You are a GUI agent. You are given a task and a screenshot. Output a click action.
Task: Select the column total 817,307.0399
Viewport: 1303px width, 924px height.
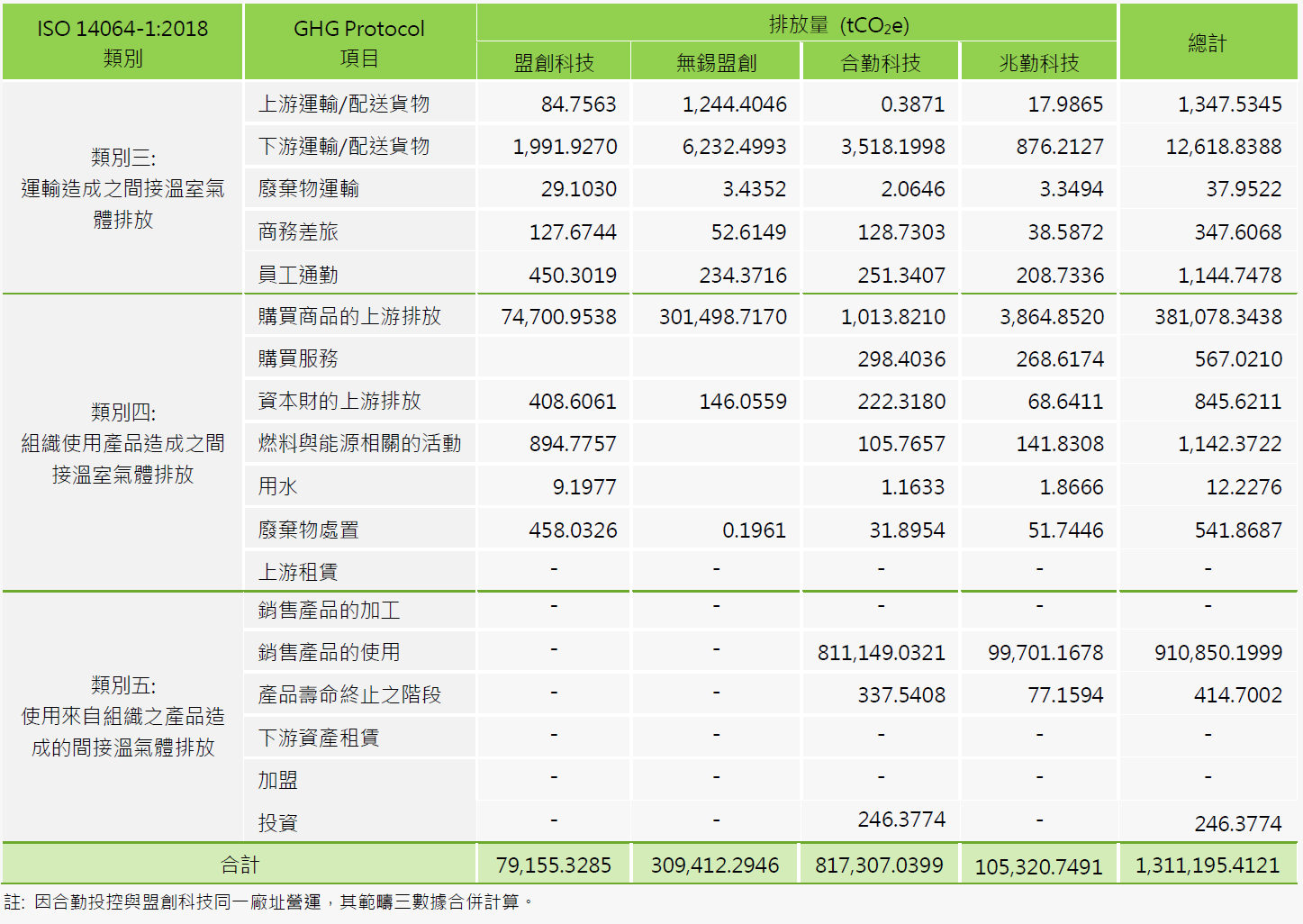pos(879,865)
